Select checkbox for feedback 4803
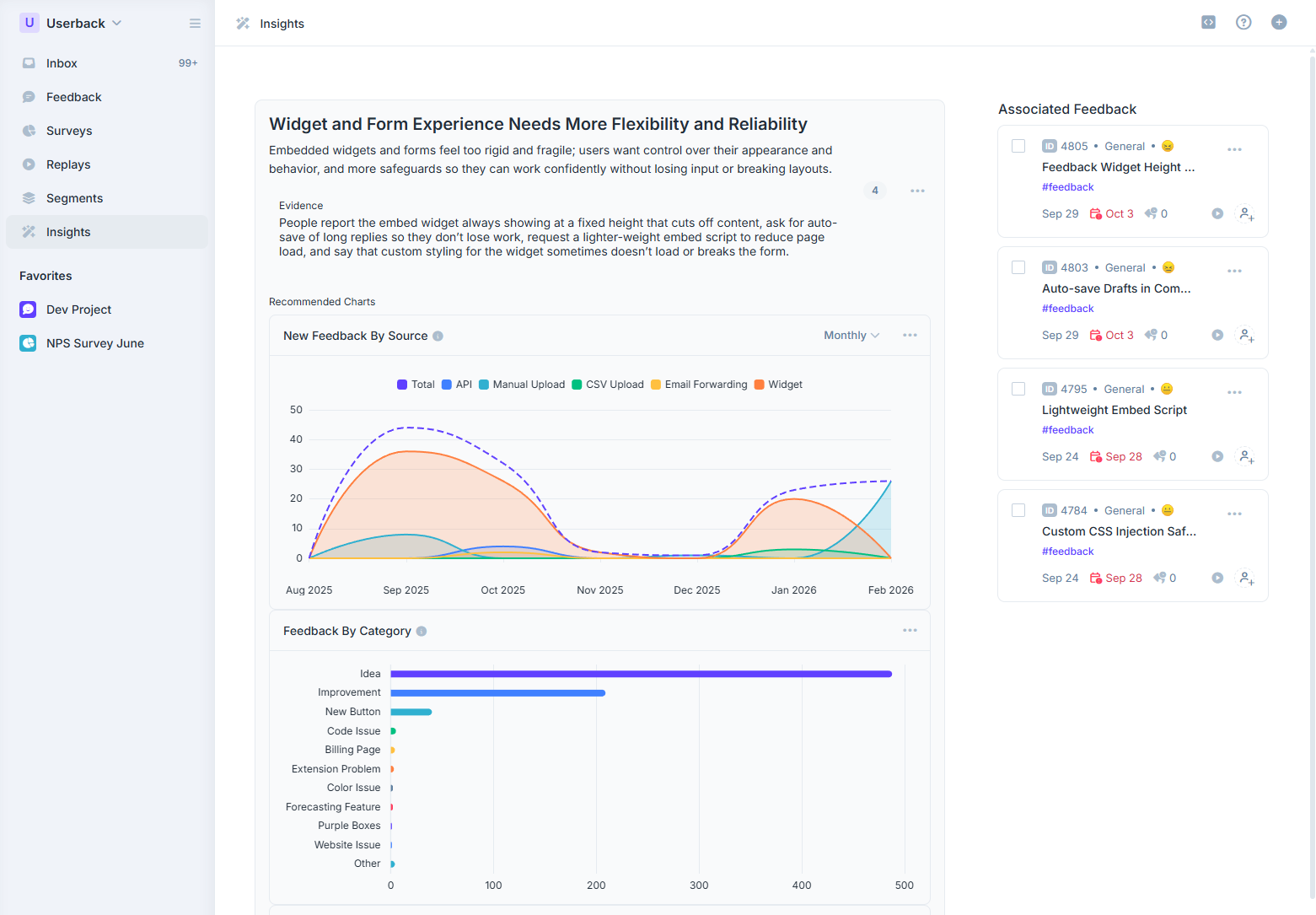Image resolution: width=1316 pixels, height=915 pixels. coord(1018,267)
